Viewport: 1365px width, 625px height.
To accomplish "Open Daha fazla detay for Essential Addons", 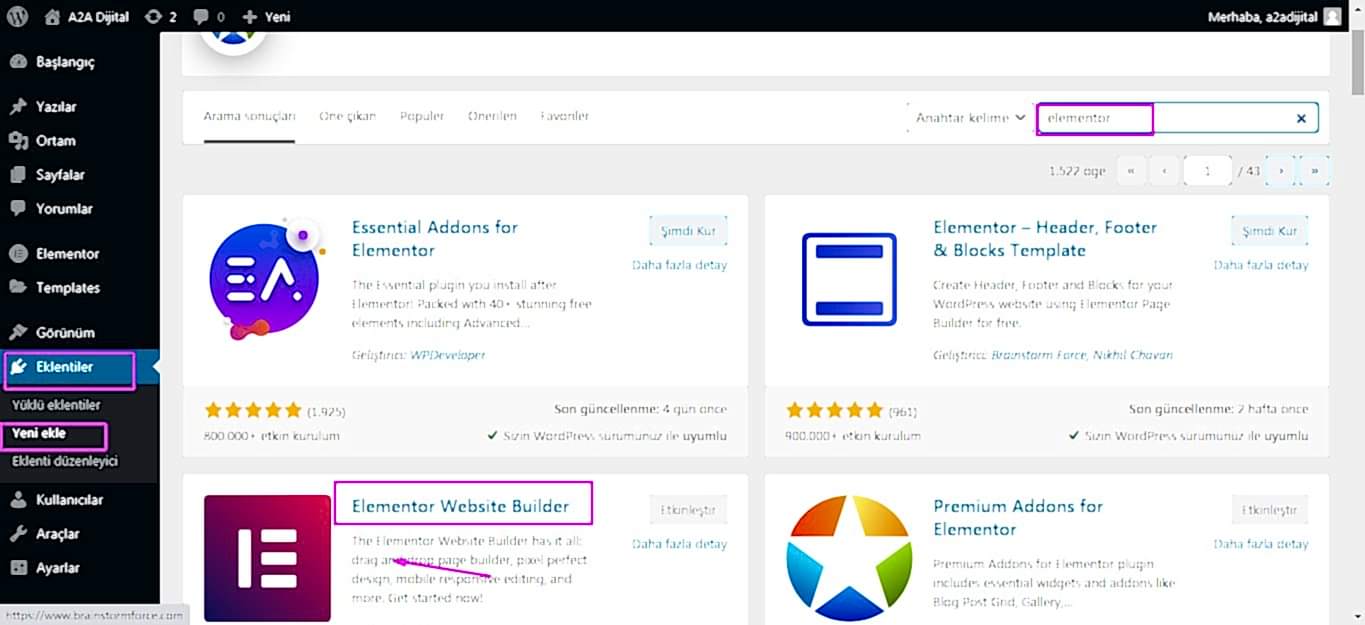I will point(679,265).
